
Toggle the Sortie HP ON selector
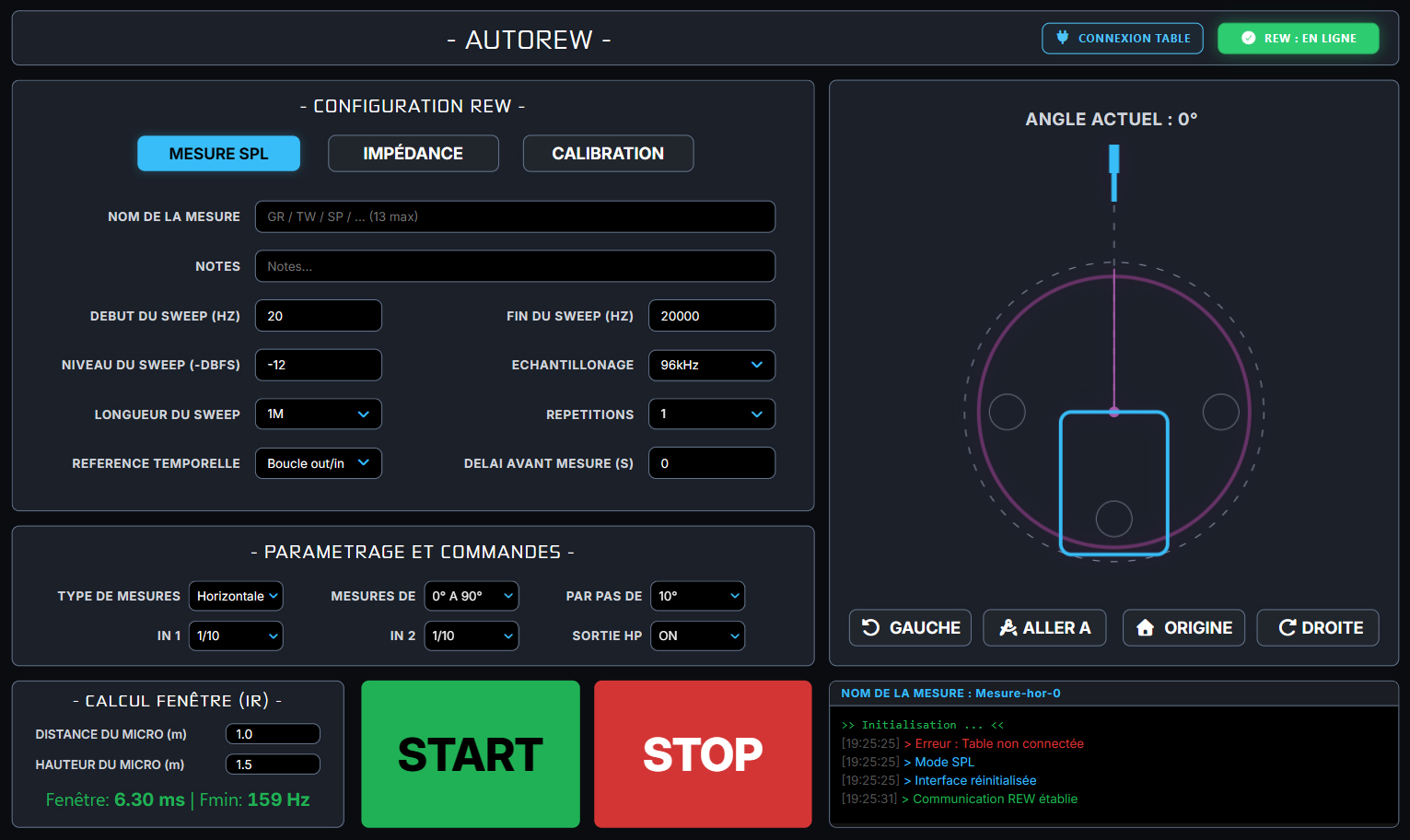(697, 636)
